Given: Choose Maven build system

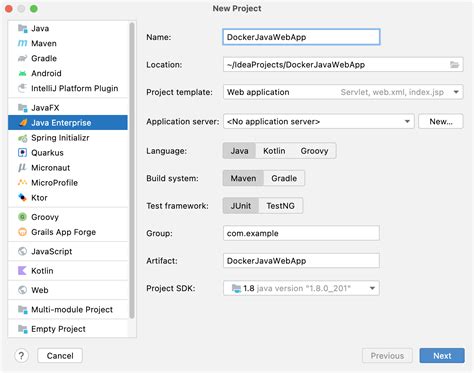Looking at the screenshot, I should click(x=243, y=178).
